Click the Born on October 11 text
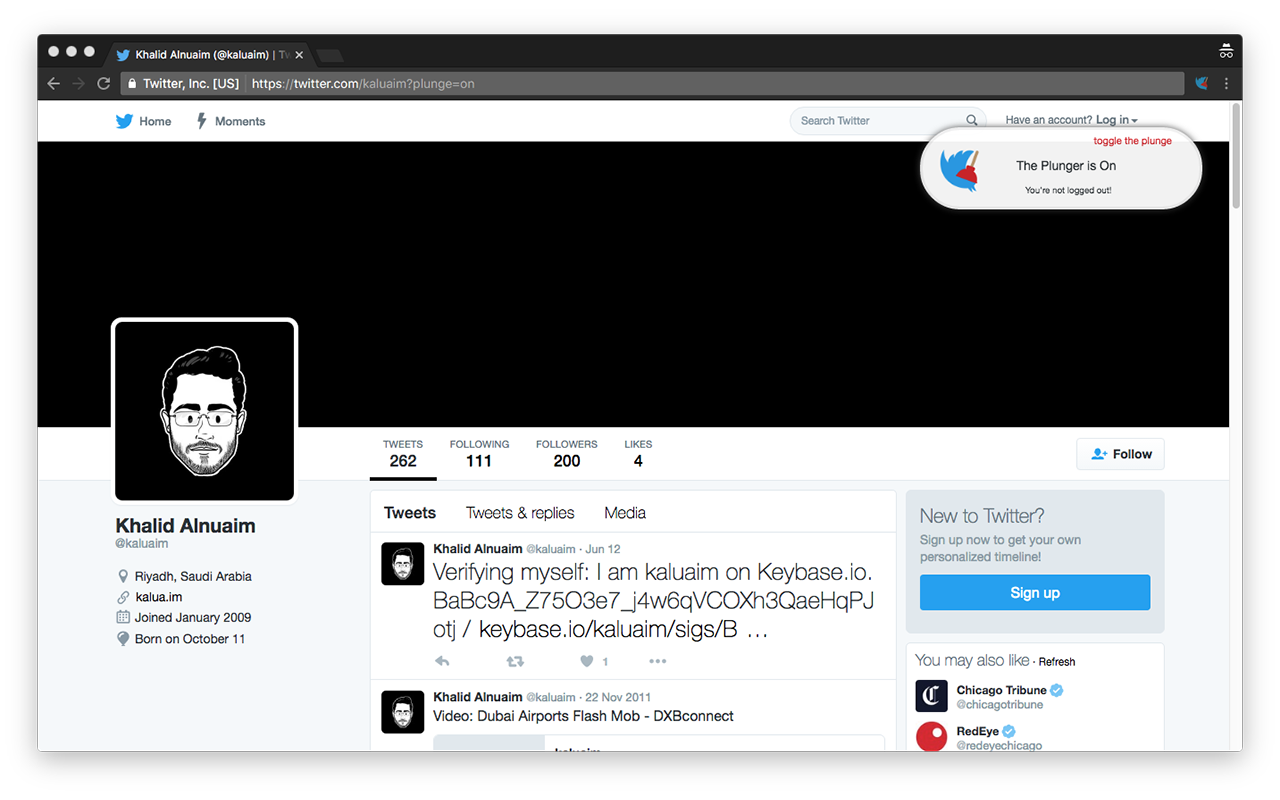This screenshot has height=800, width=1280. click(190, 639)
